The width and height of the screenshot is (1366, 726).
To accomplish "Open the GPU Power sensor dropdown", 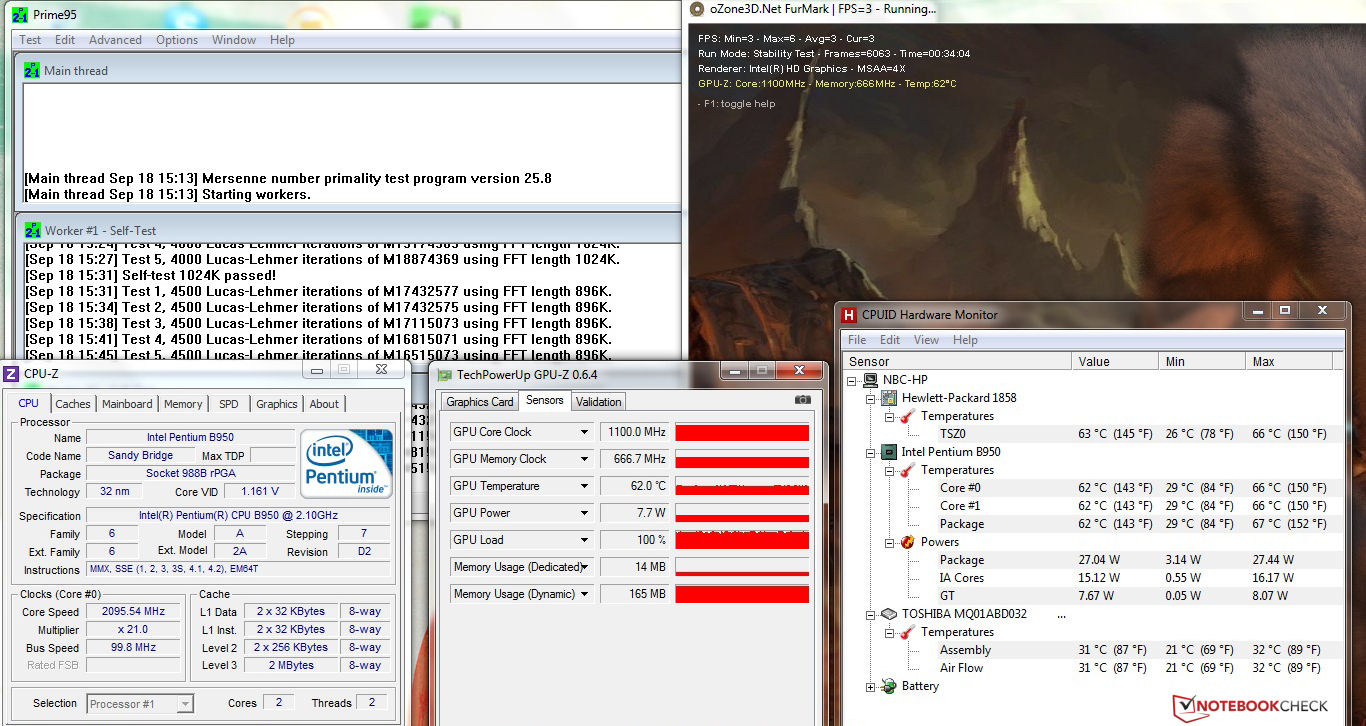I will point(585,513).
